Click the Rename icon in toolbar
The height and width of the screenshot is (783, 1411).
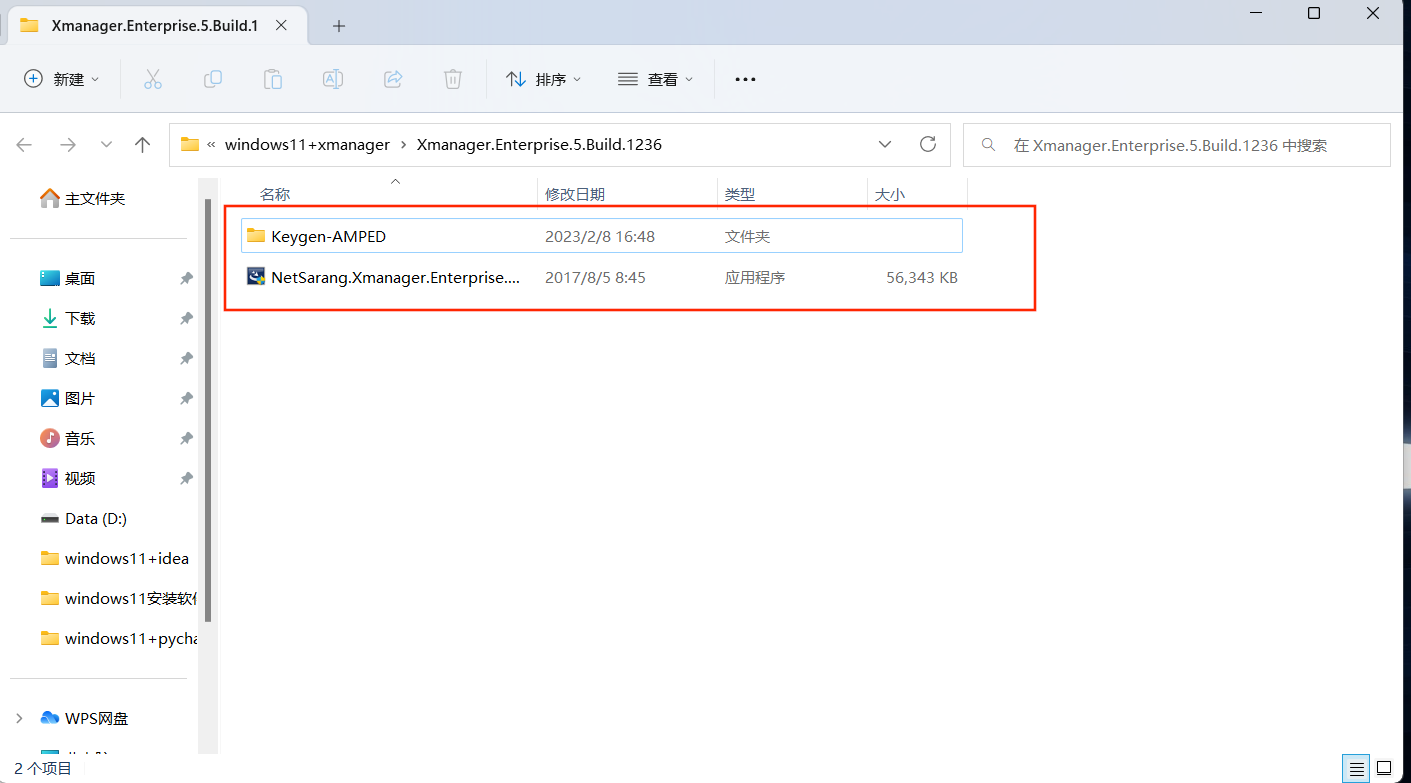click(x=333, y=79)
